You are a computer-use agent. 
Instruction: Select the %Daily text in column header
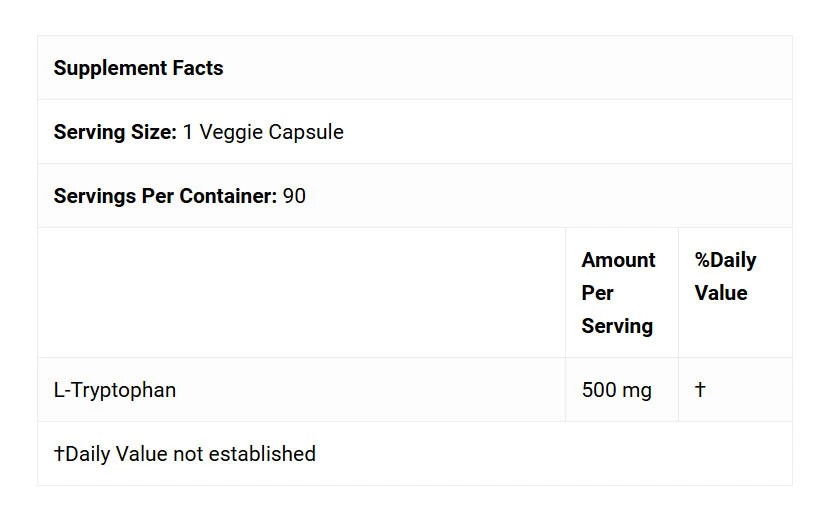click(x=725, y=260)
